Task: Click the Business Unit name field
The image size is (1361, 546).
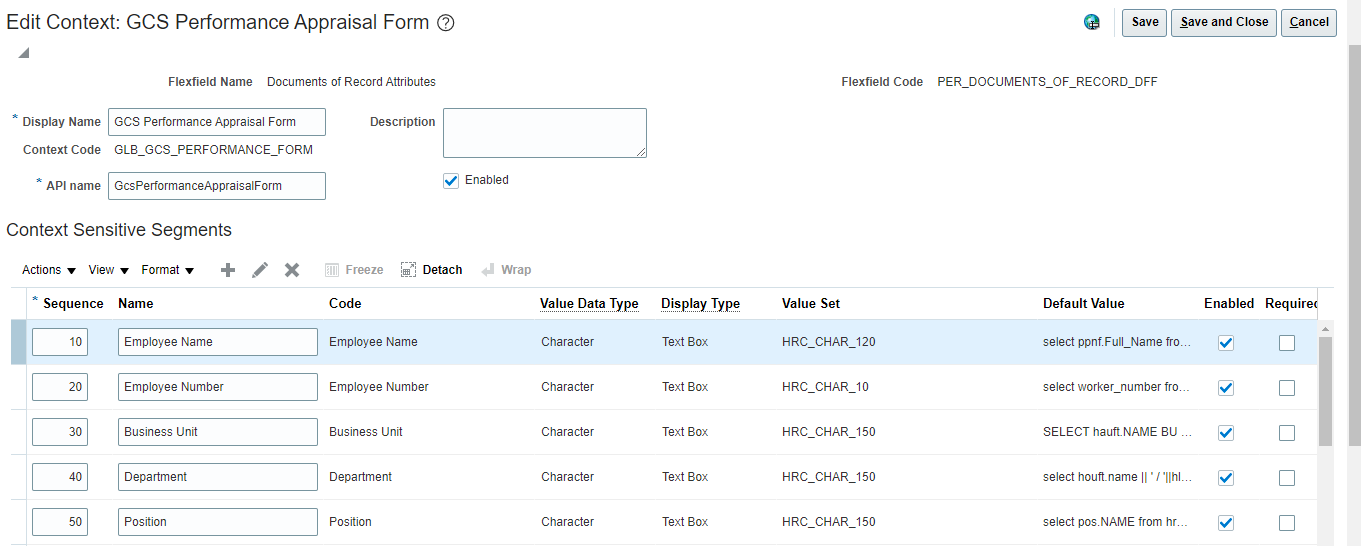Action: tap(218, 432)
